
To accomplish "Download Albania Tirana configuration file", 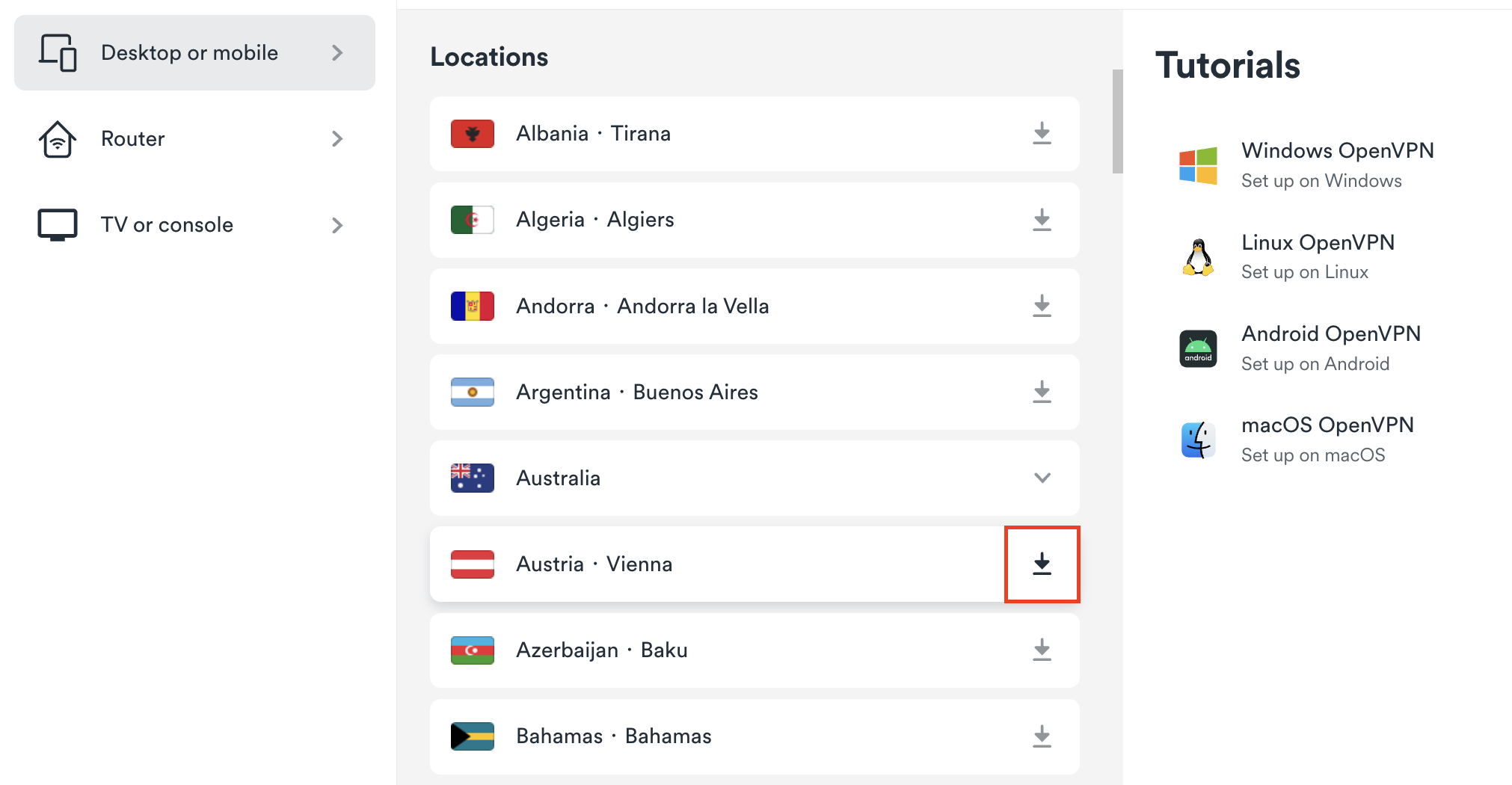I will point(1042,134).
